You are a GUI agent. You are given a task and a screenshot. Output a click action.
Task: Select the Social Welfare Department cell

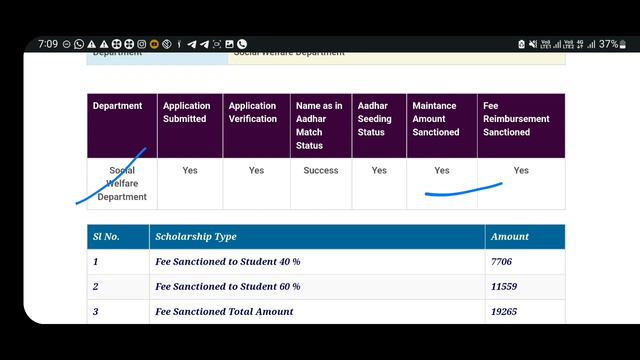coord(122,184)
